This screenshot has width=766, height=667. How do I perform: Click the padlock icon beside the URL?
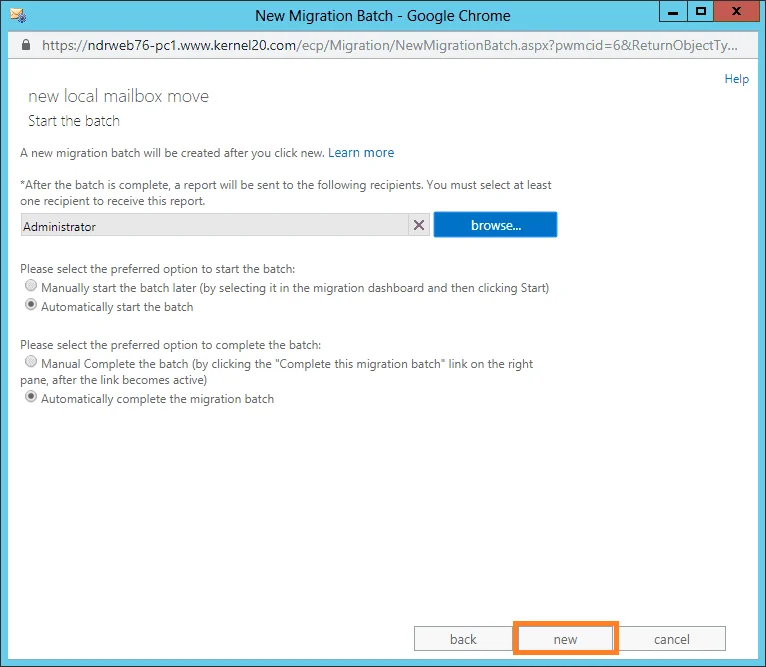click(25, 46)
